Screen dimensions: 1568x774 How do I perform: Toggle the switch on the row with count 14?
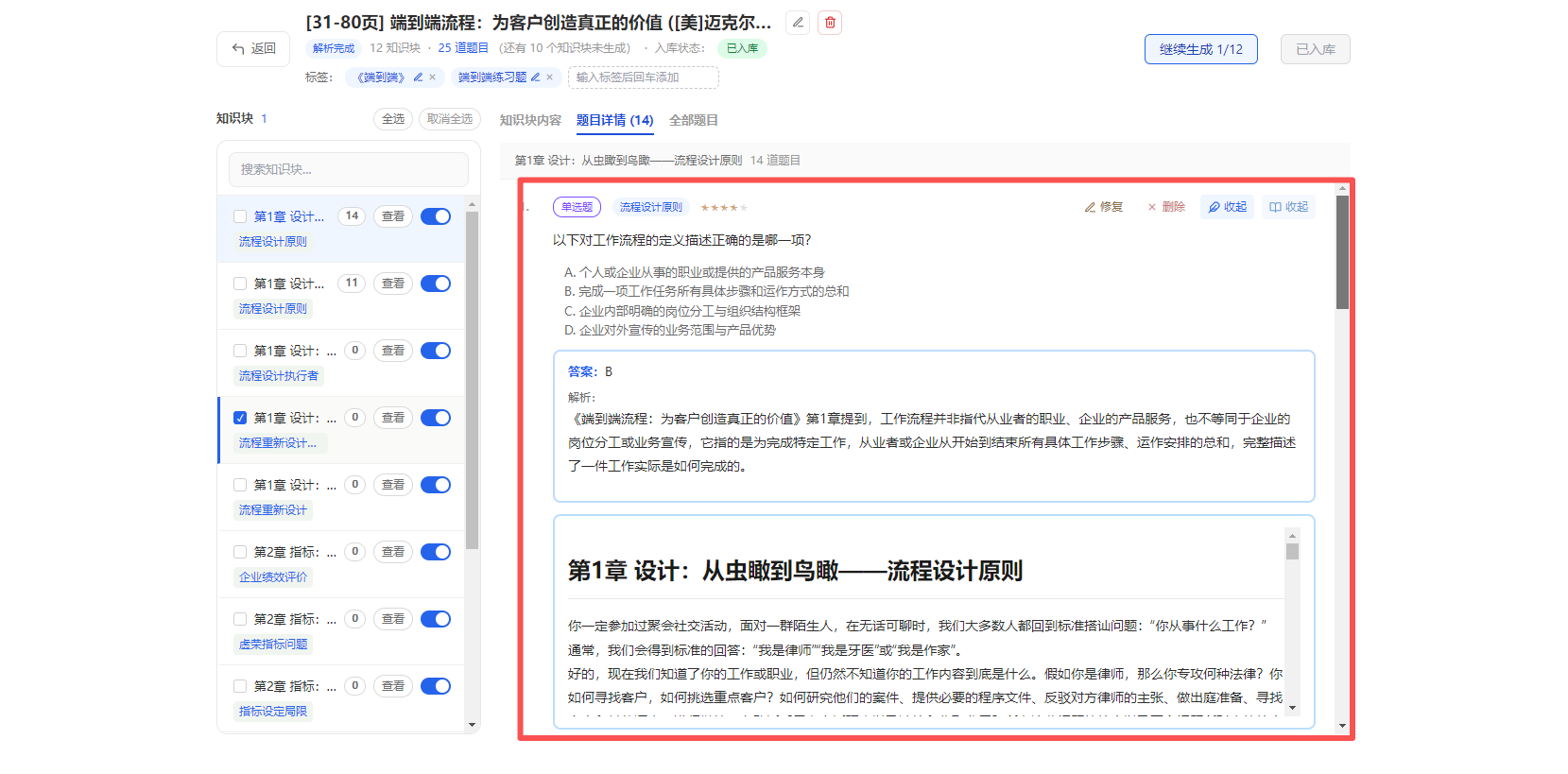pos(436,216)
